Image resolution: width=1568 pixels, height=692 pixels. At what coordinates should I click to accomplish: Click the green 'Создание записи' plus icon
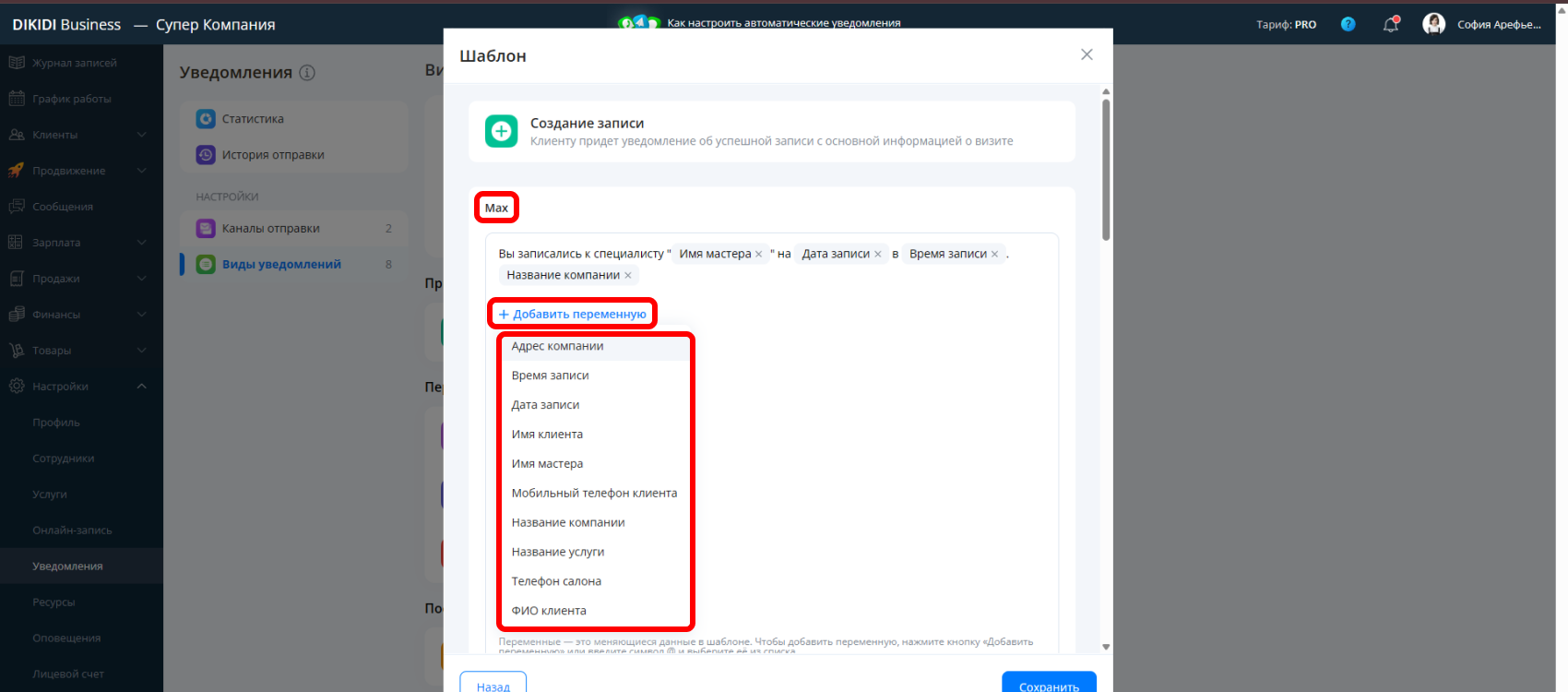(x=502, y=131)
